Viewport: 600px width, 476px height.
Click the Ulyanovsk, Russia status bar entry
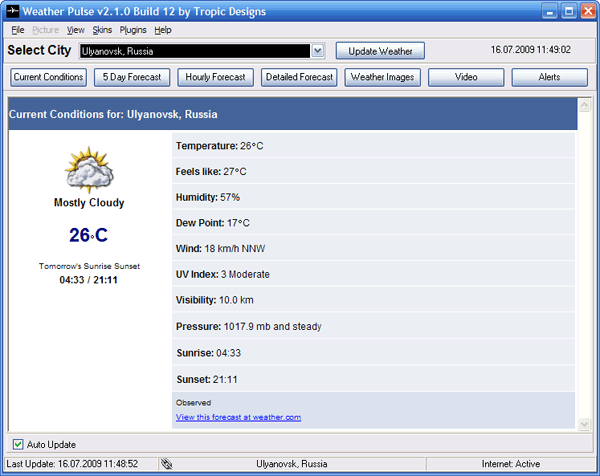coord(292,464)
